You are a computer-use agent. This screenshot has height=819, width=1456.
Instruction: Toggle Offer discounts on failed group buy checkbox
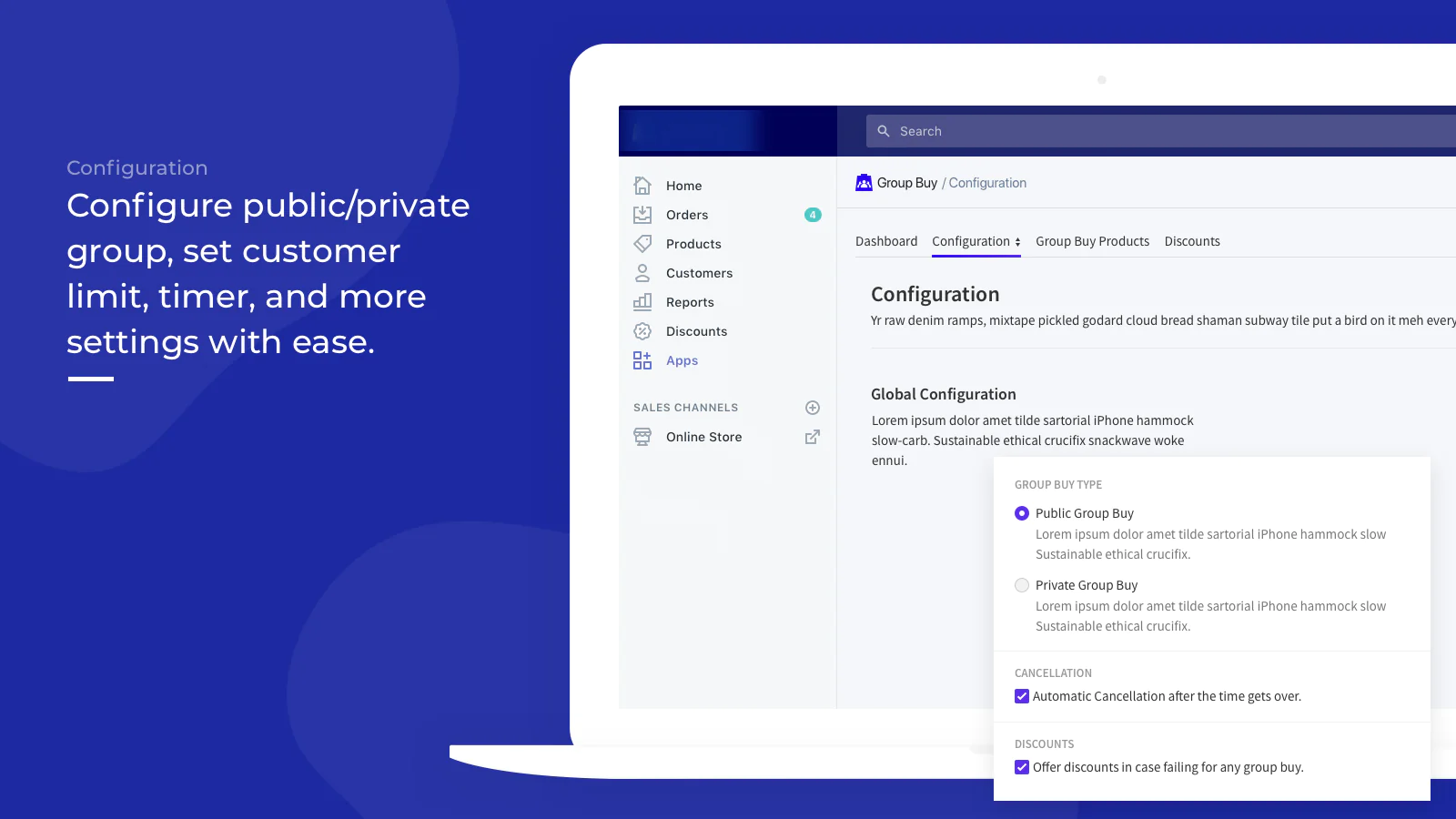(x=1022, y=767)
